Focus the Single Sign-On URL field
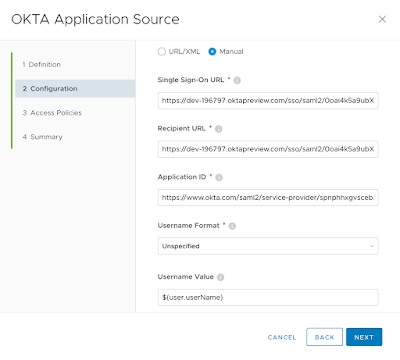This screenshot has height=360, width=400. 268,101
